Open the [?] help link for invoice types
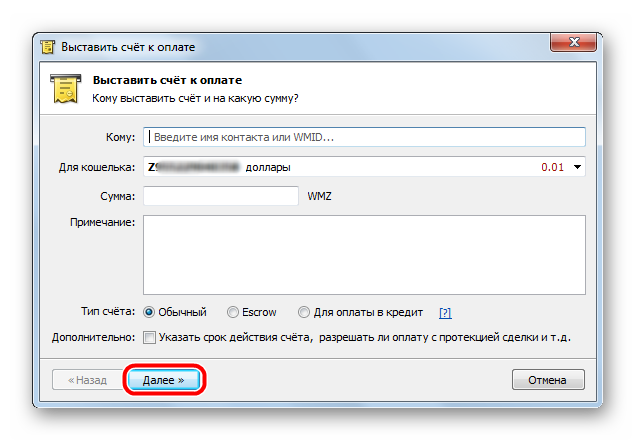This screenshot has width=636, height=441. pyautogui.click(x=445, y=313)
